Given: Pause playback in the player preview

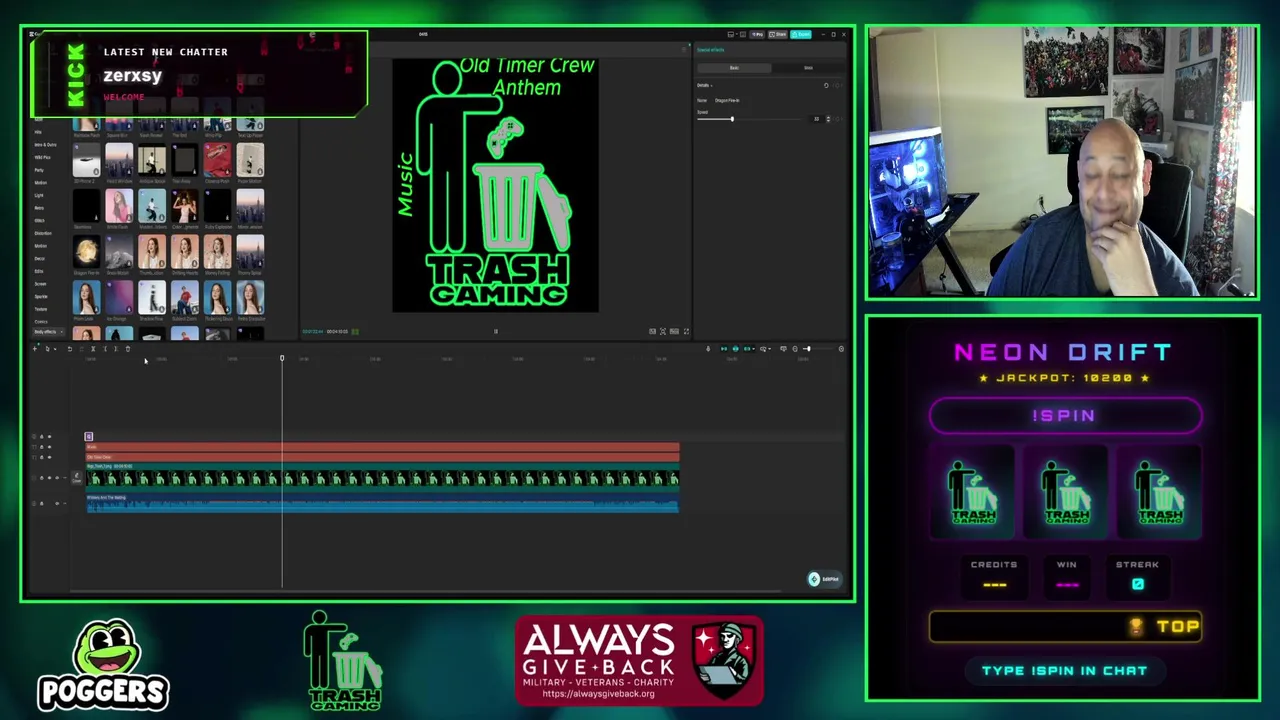Looking at the screenshot, I should 495,331.
